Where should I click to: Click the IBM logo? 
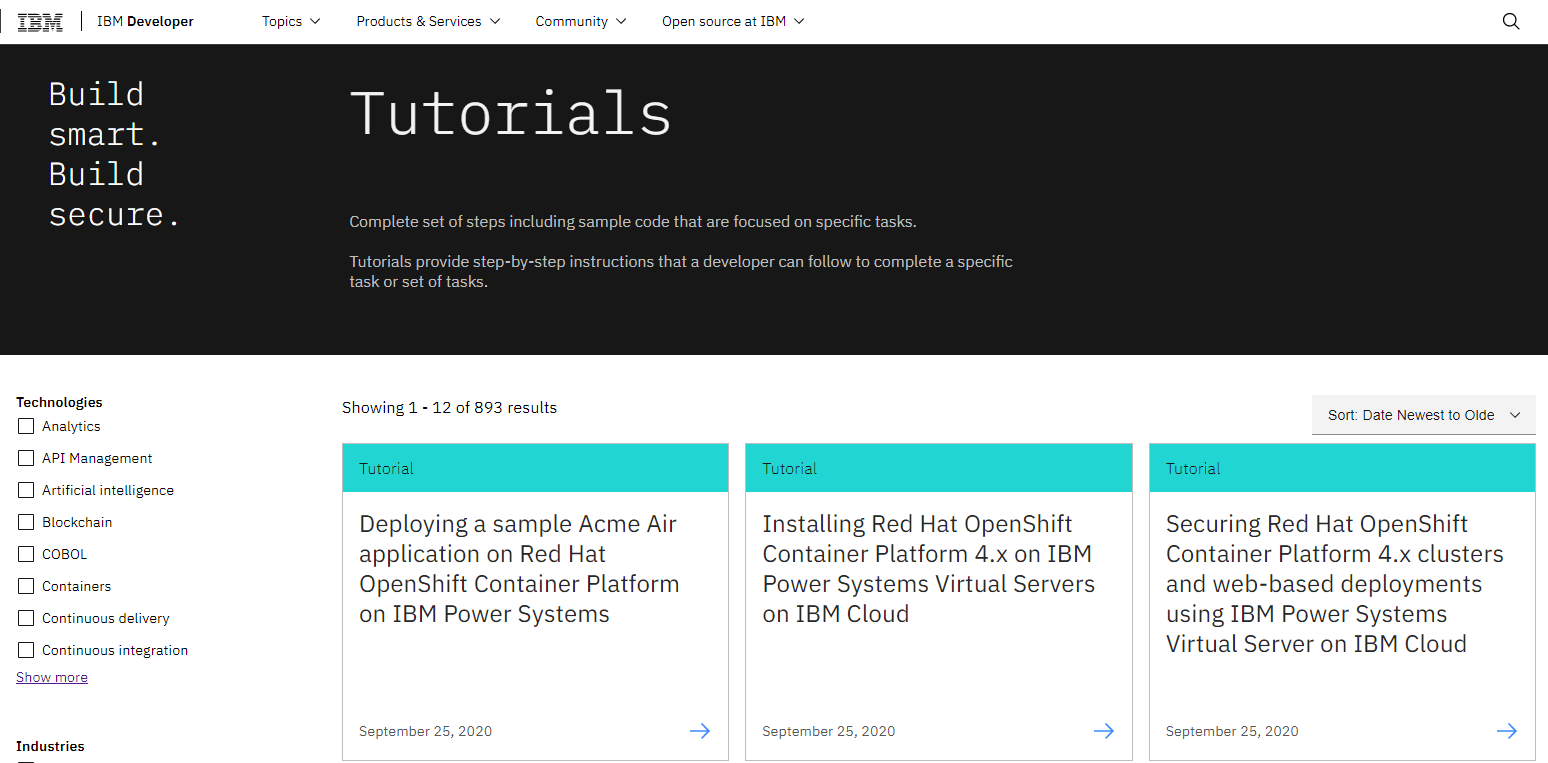41,22
